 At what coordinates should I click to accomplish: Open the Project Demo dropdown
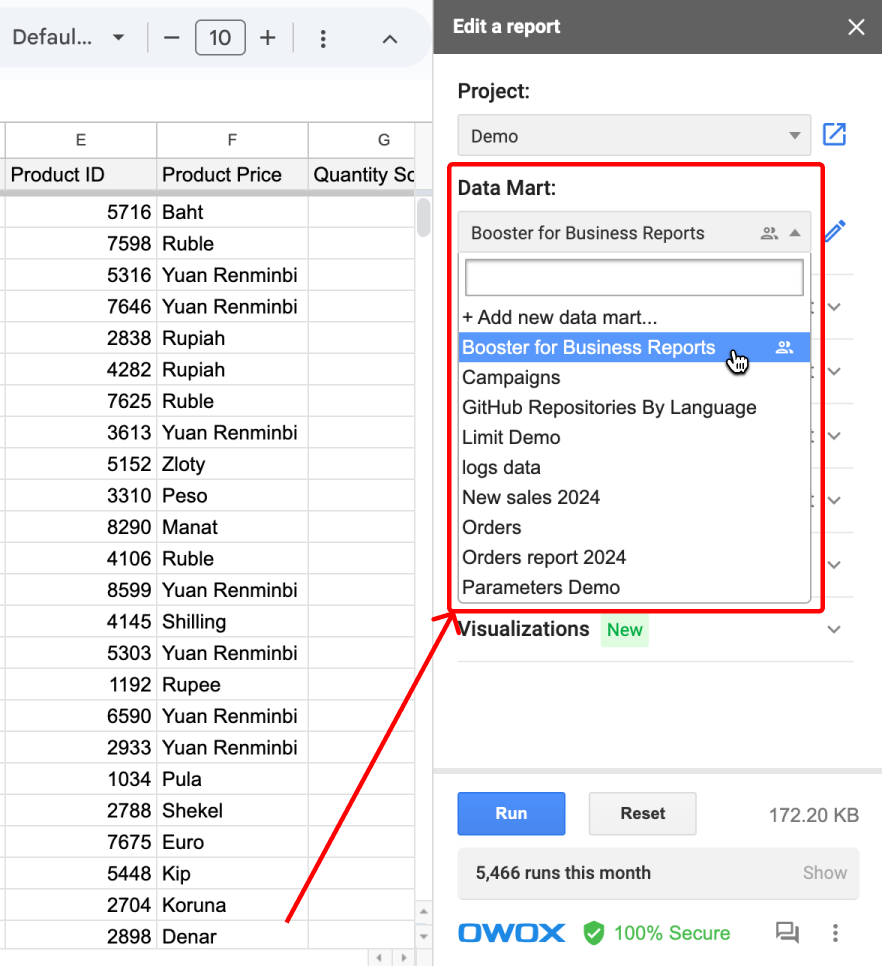coord(634,136)
